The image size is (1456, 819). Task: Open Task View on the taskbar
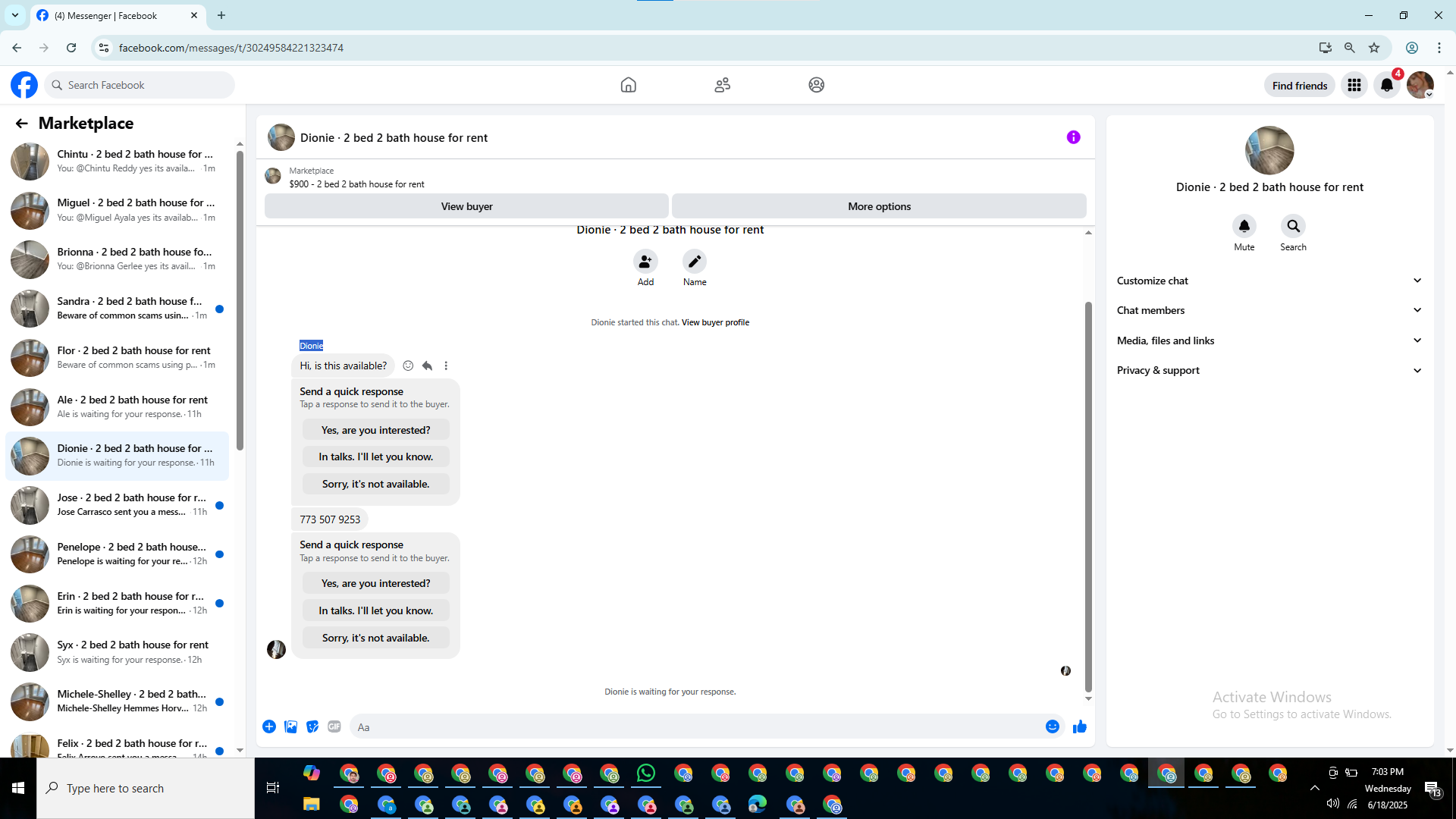tap(273, 788)
